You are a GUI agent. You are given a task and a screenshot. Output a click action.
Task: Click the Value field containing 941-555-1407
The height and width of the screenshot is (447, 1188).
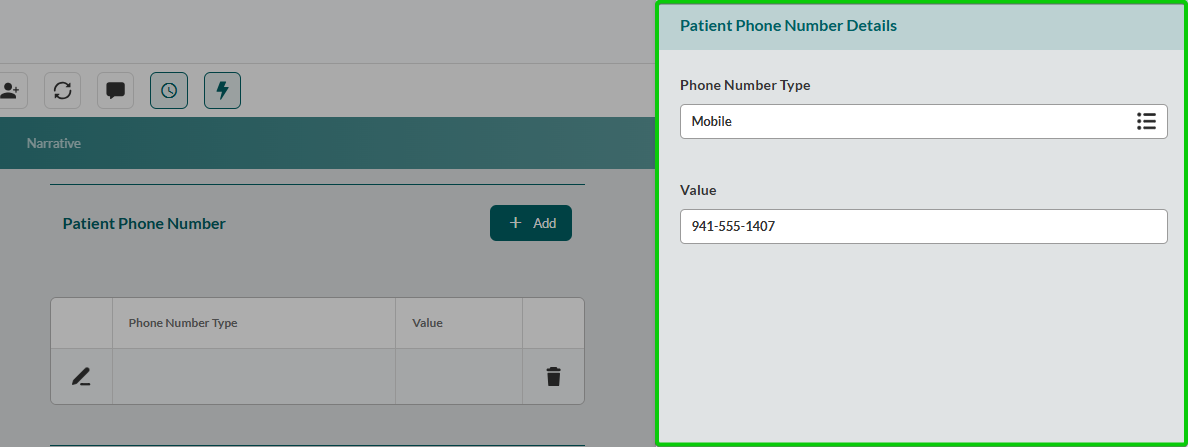[x=922, y=226]
